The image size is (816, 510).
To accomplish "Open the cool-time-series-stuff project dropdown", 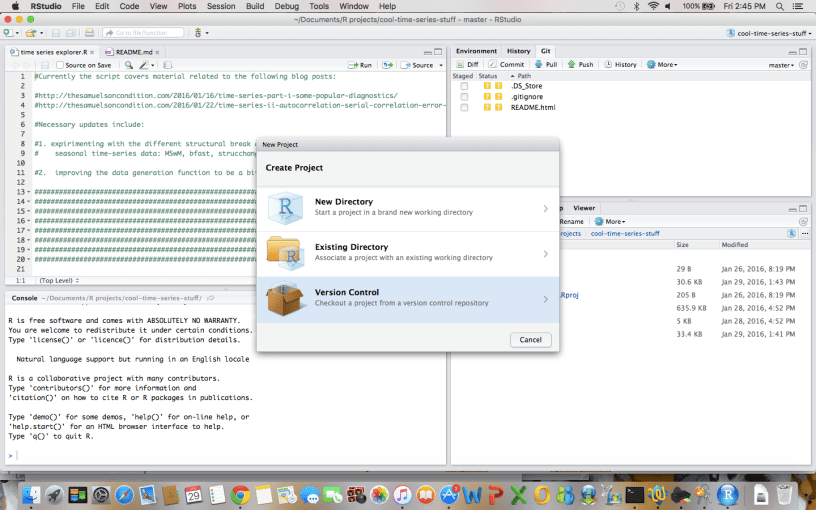I will [770, 33].
